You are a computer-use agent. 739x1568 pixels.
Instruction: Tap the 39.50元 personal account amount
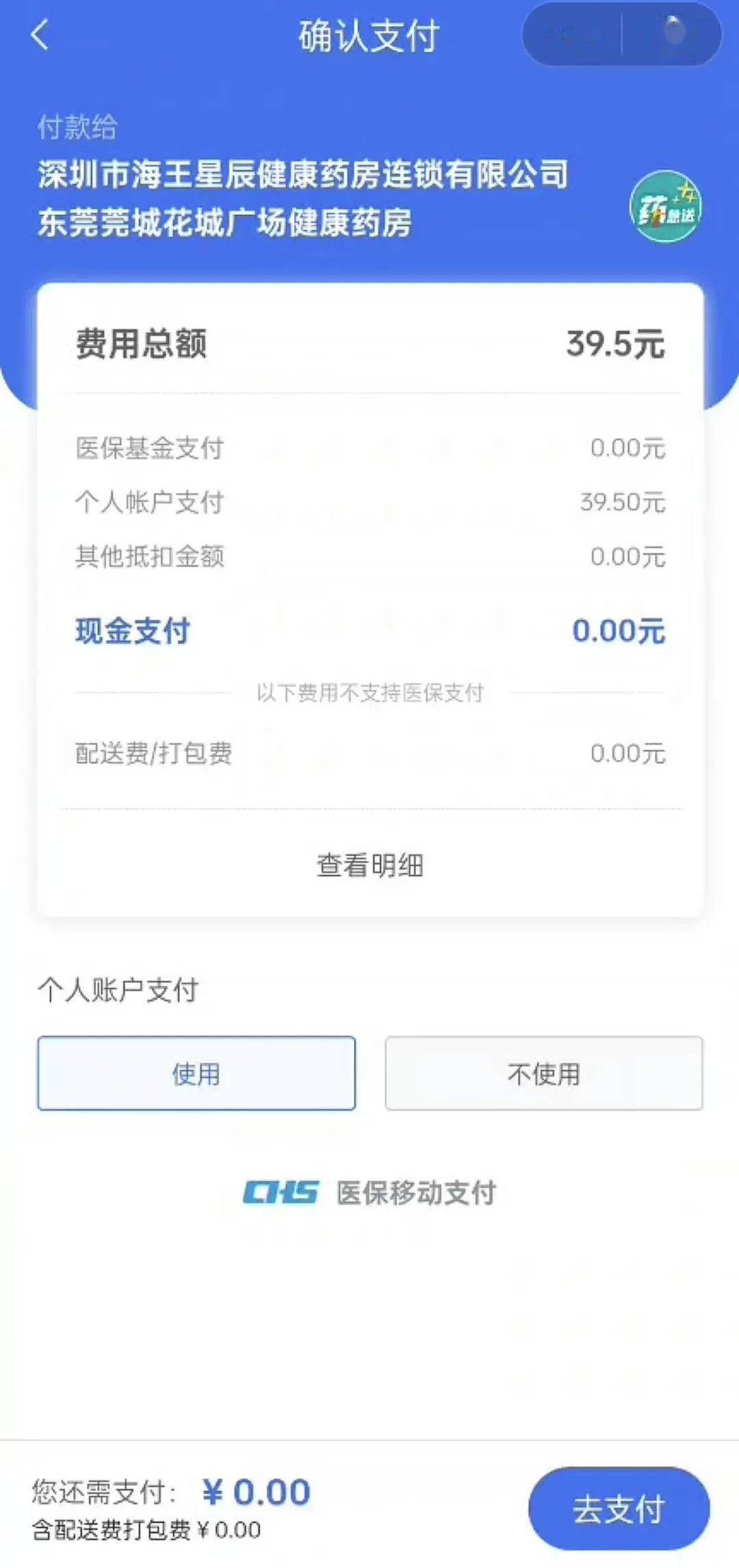[x=623, y=502]
